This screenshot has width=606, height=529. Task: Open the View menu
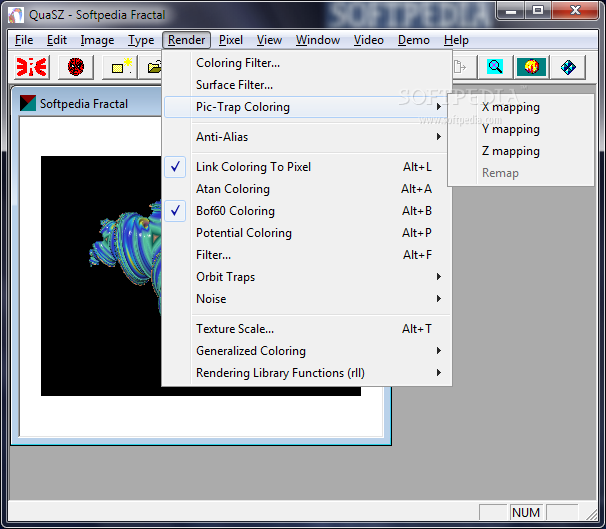click(269, 40)
